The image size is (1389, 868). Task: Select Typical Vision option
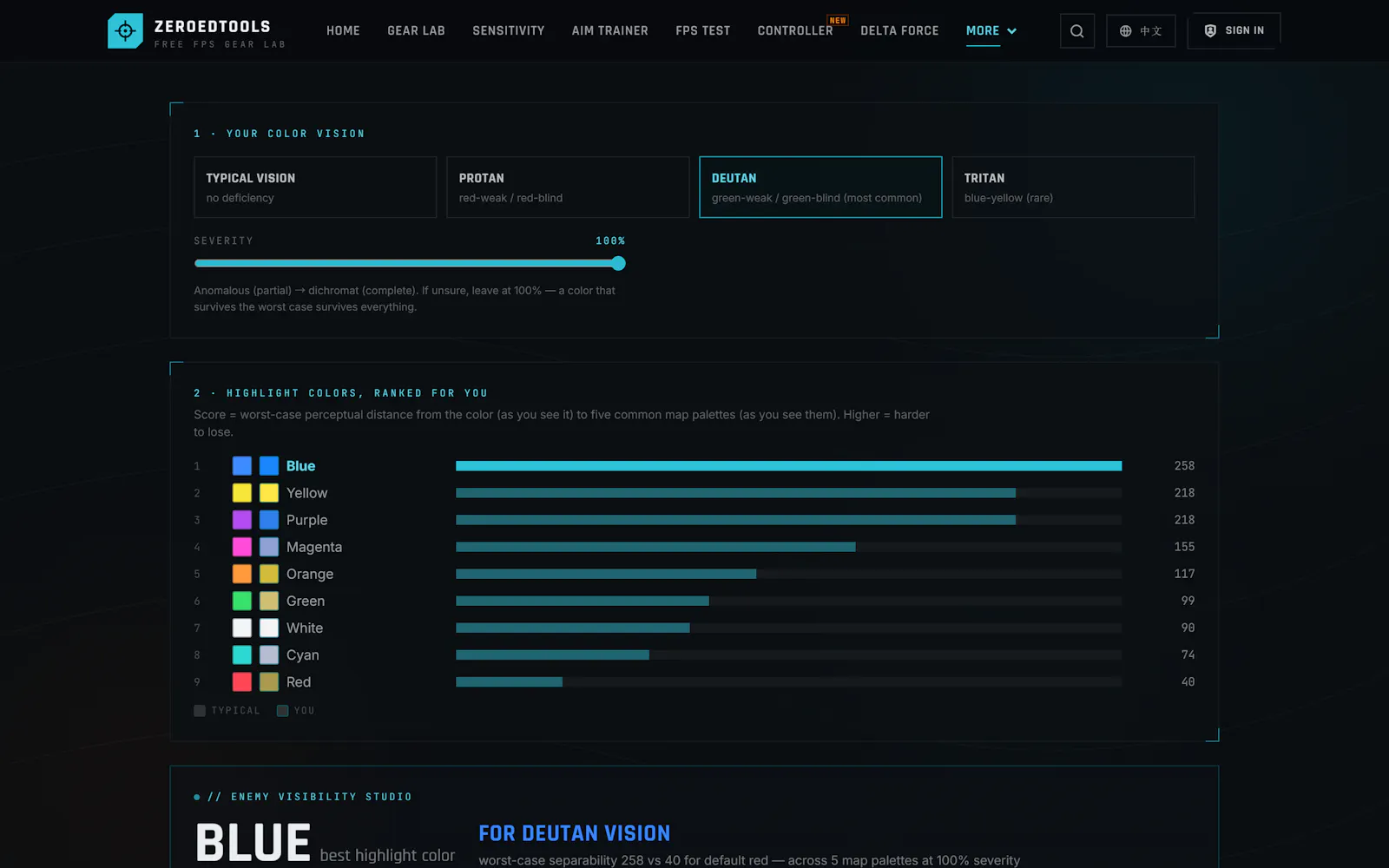315,187
